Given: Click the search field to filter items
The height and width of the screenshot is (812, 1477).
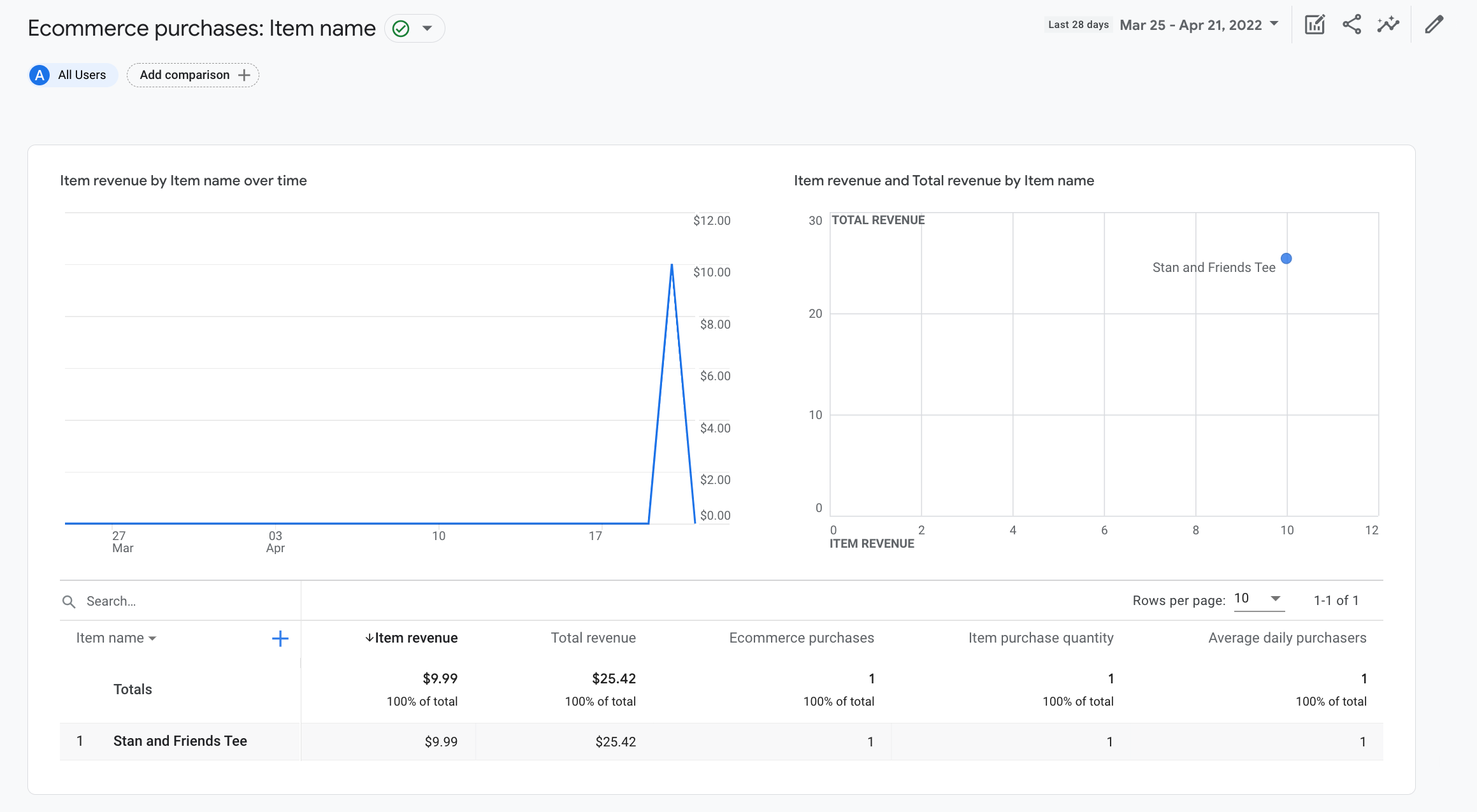Looking at the screenshot, I should coord(180,600).
